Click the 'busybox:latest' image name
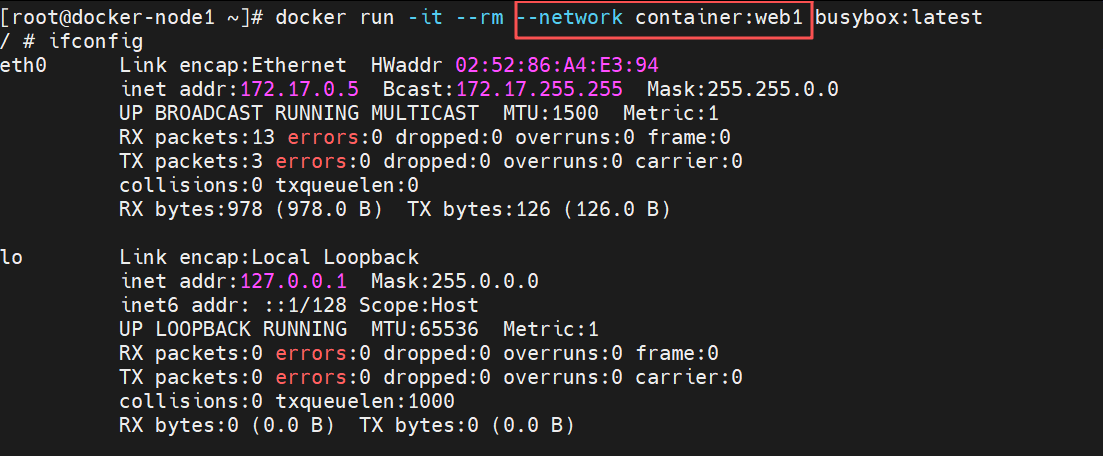The width and height of the screenshot is (1103, 456). (899, 17)
